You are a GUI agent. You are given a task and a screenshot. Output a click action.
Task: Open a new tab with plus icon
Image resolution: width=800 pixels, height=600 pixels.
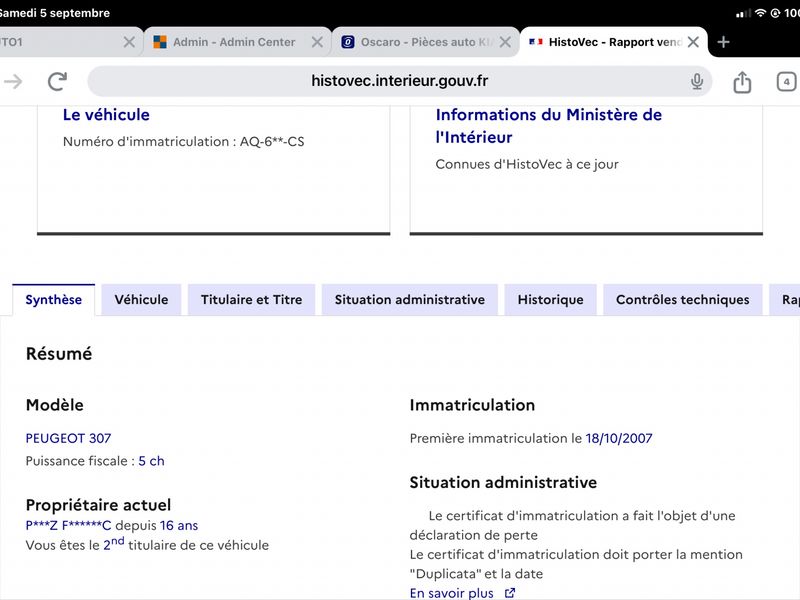click(x=723, y=42)
